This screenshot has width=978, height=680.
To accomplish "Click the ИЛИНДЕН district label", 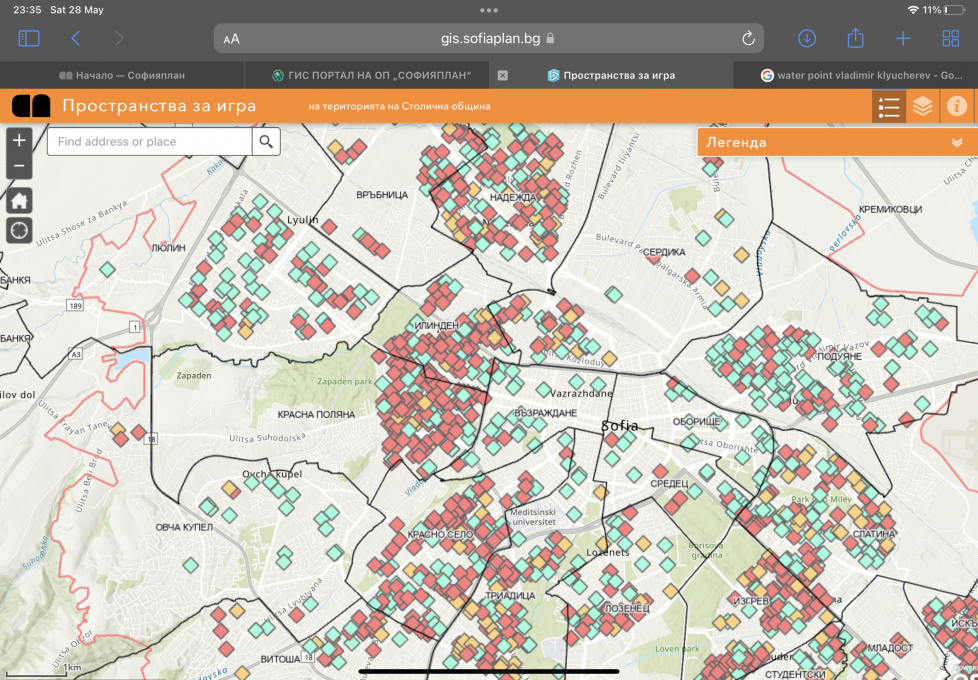I will pyautogui.click(x=436, y=326).
